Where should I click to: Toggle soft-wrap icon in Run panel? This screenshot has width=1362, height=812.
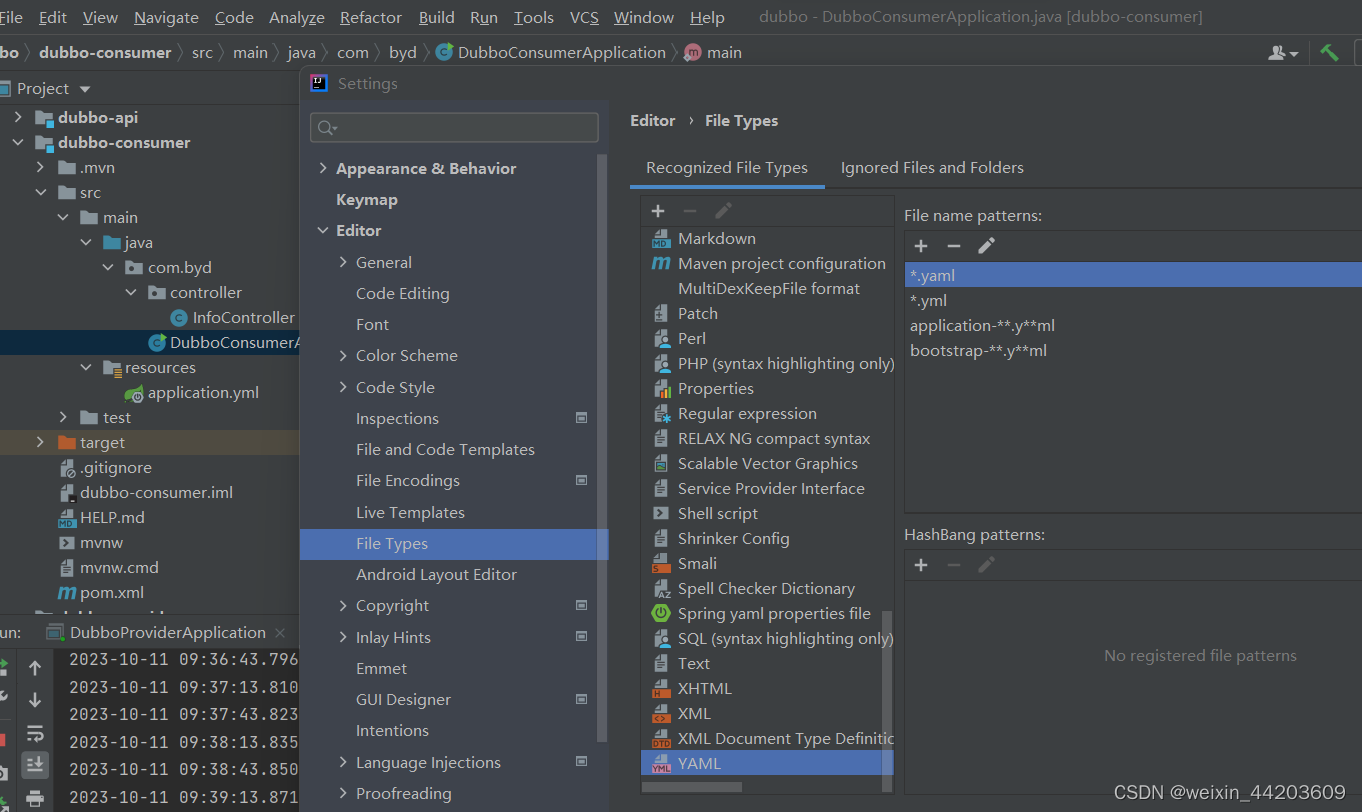pyautogui.click(x=35, y=733)
